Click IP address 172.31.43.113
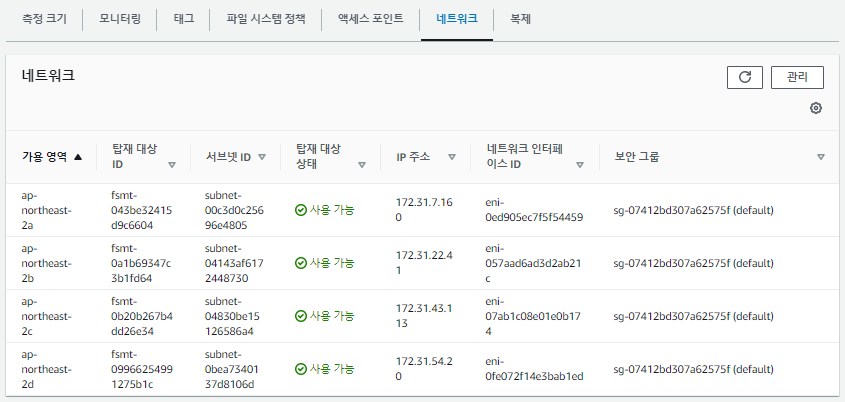Screen dimensions: 845x402 pyautogui.click(x=424, y=316)
